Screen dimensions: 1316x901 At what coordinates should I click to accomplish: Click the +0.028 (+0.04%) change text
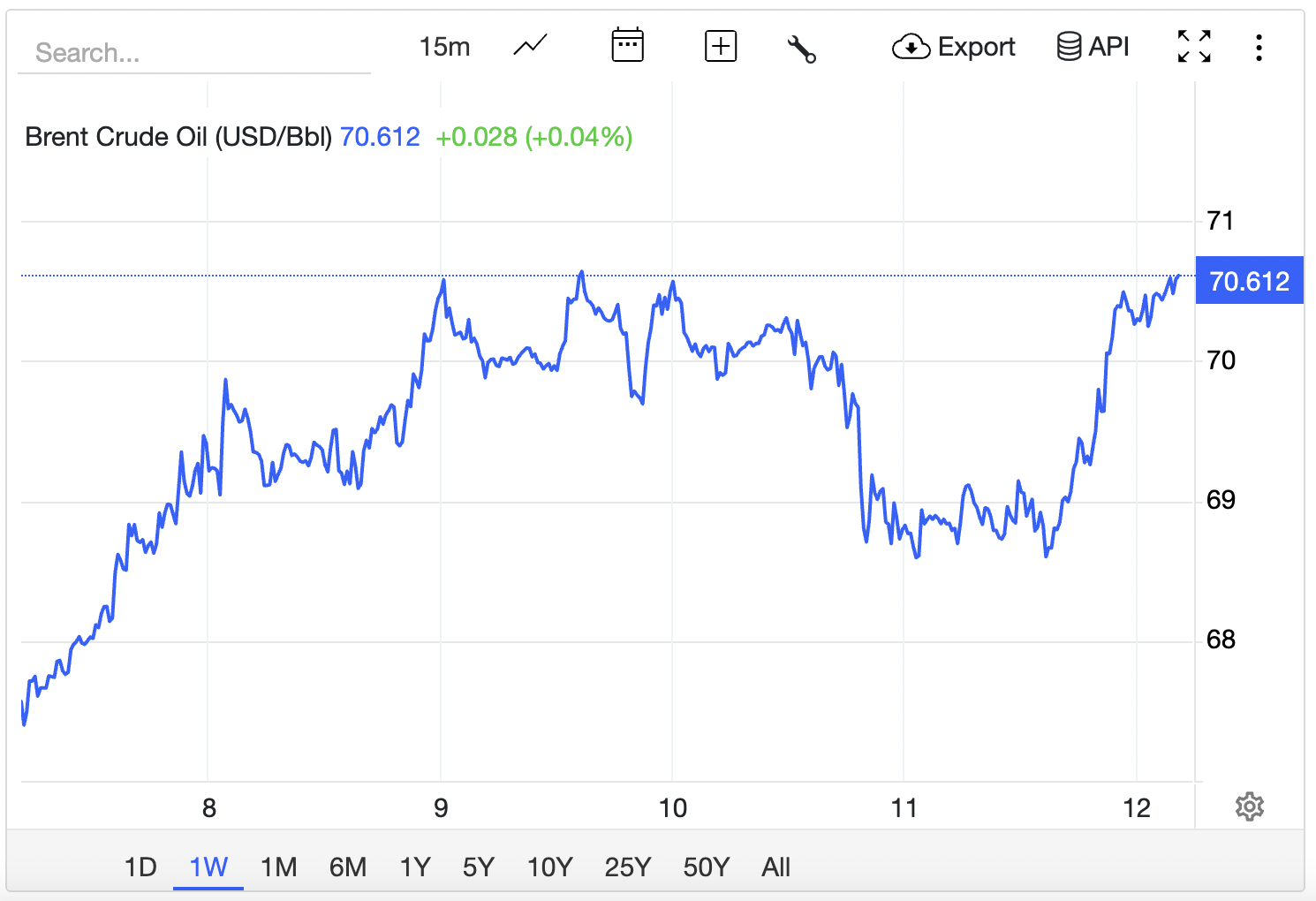pos(534,137)
